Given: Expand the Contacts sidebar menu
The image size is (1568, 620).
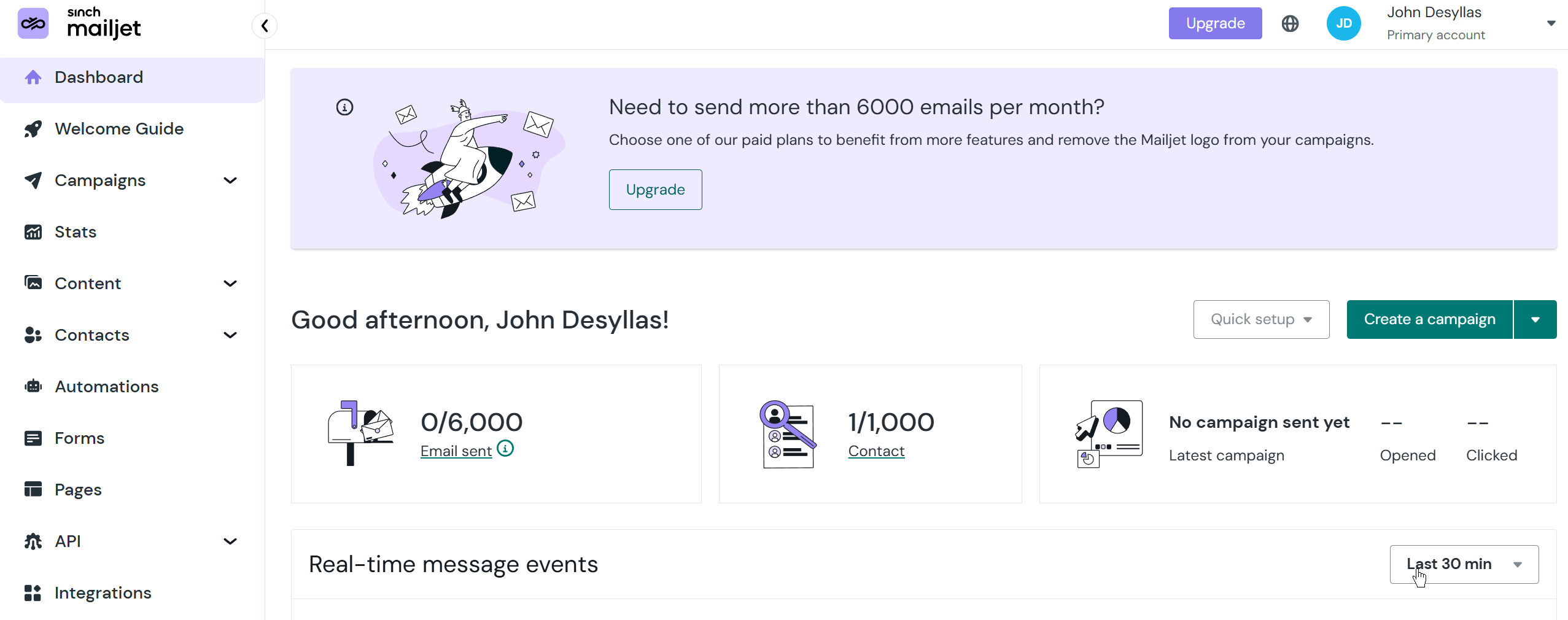Looking at the screenshot, I should point(230,335).
